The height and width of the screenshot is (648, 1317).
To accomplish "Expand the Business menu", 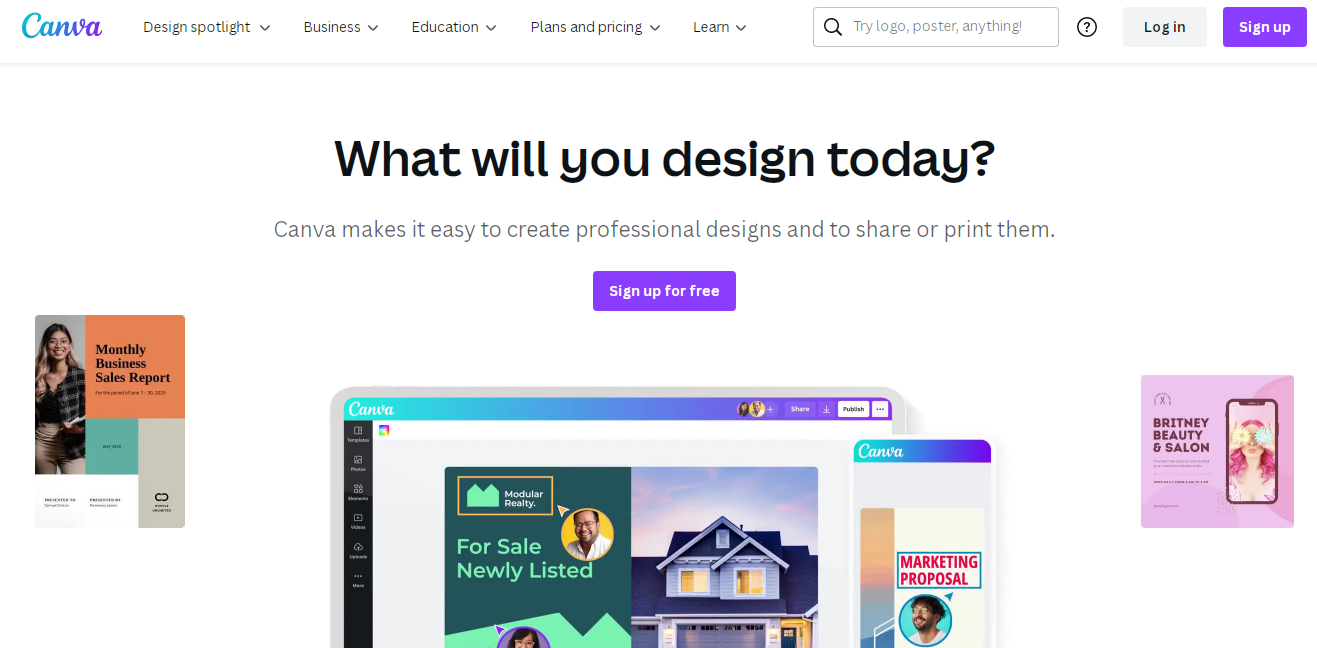I will tap(342, 27).
